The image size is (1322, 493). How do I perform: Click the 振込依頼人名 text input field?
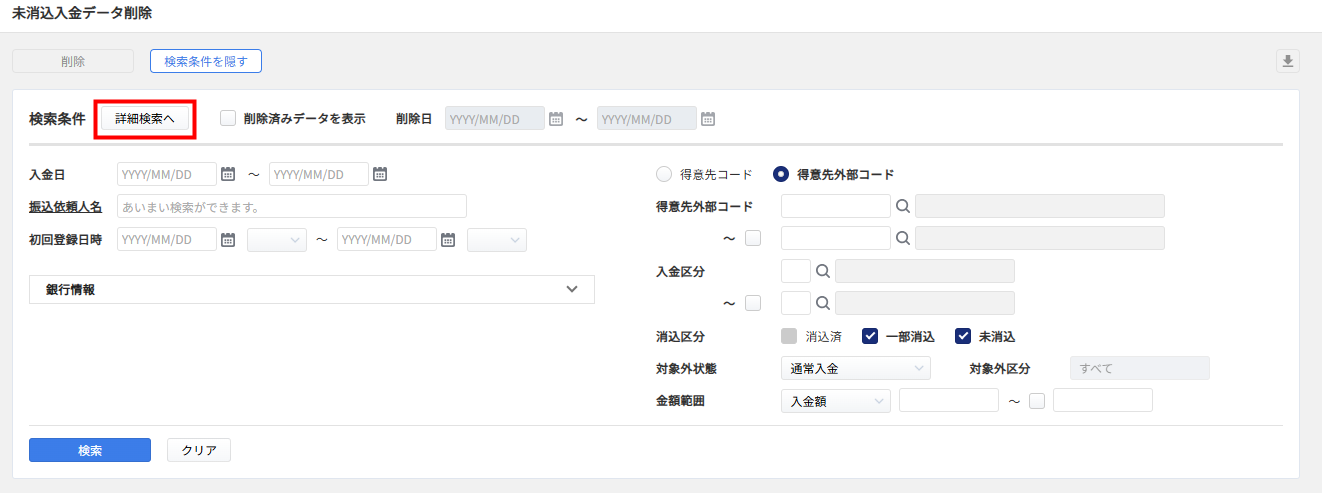[x=291, y=207]
